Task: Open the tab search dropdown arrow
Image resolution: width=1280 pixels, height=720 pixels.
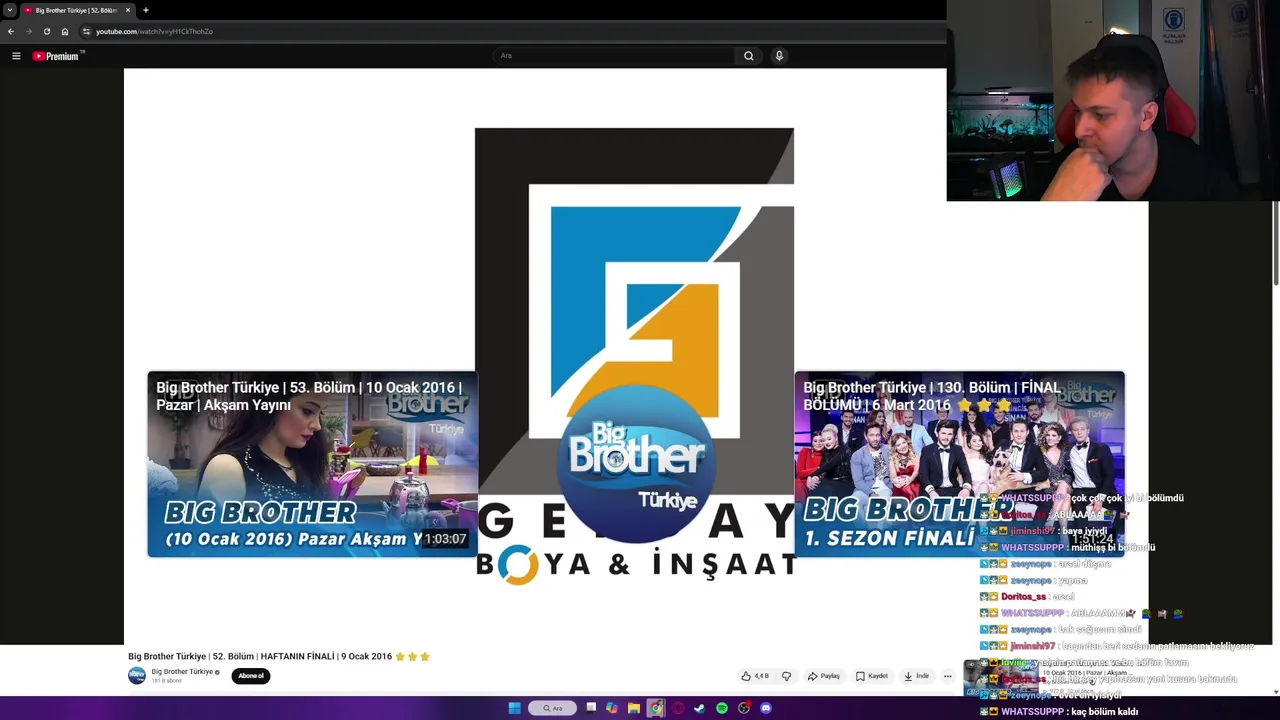Action: (9, 10)
